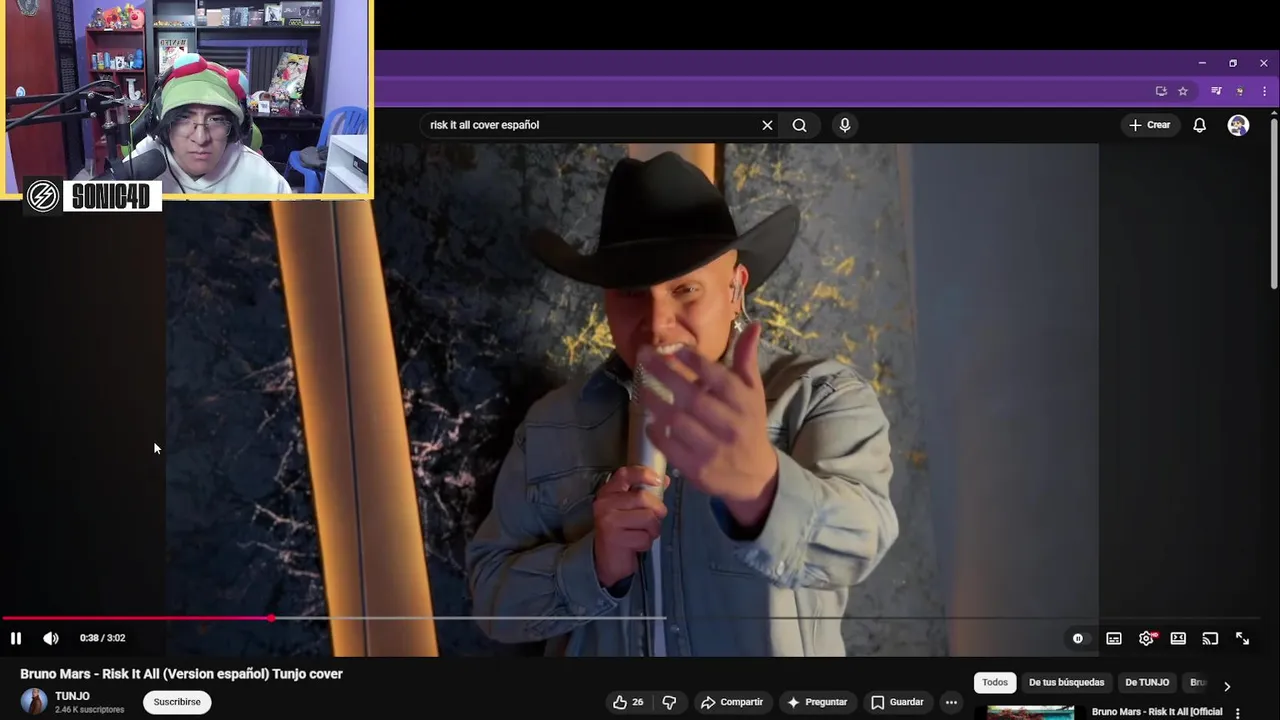Screen dimensions: 1280x720
Task: Open the notifications bell
Action: point(1200,125)
